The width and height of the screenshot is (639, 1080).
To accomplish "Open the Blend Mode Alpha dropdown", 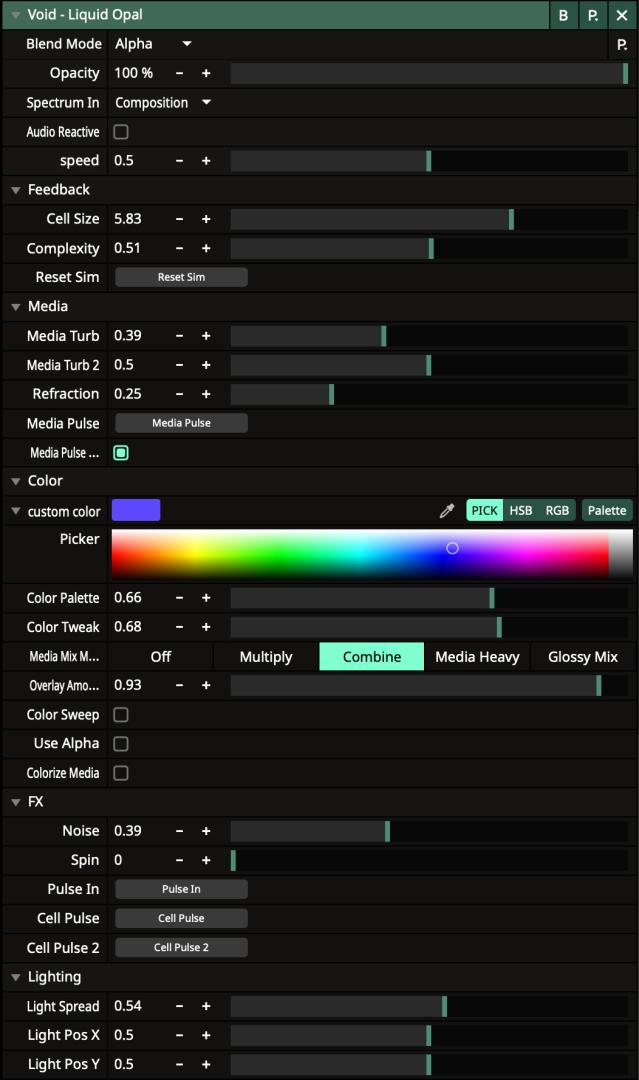I will [154, 44].
